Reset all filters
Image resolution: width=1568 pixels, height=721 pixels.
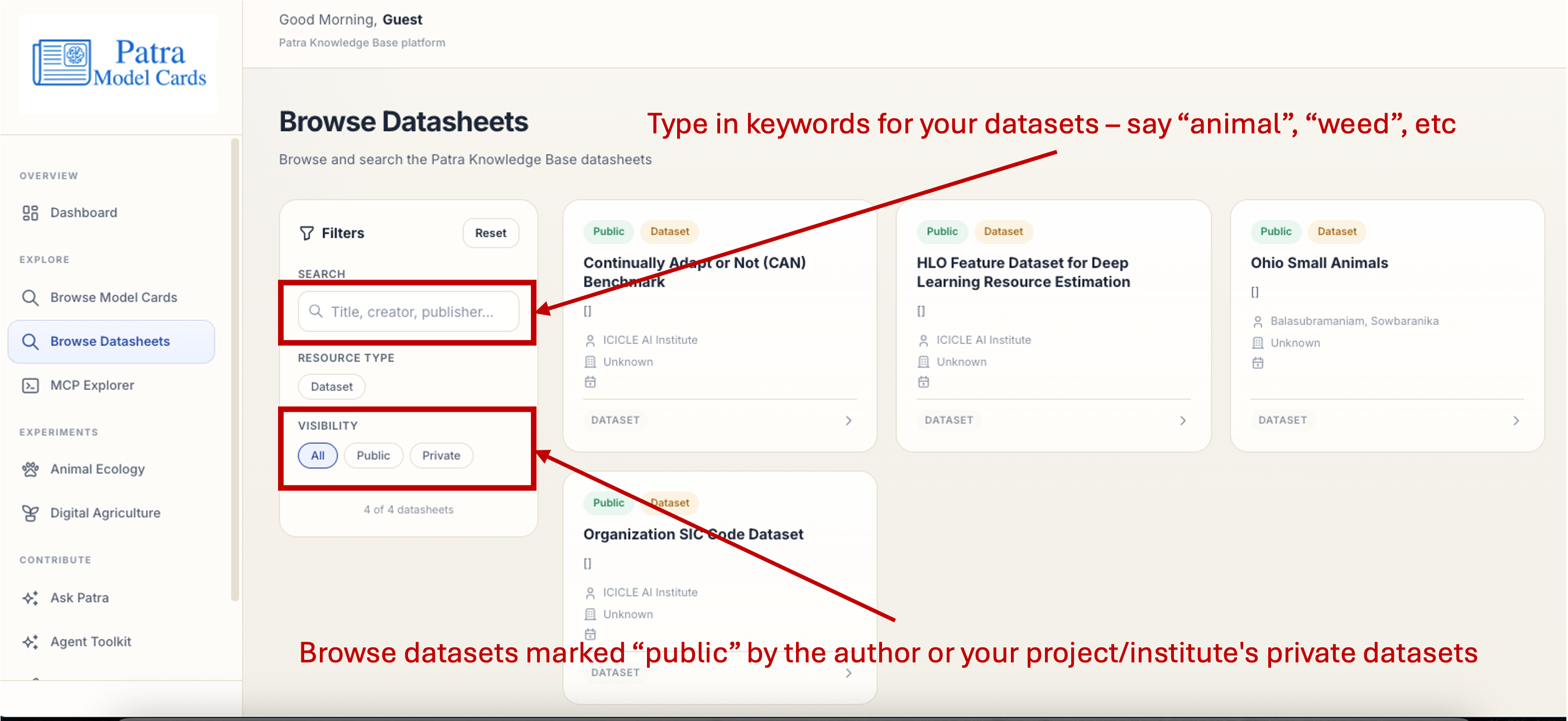coord(491,233)
